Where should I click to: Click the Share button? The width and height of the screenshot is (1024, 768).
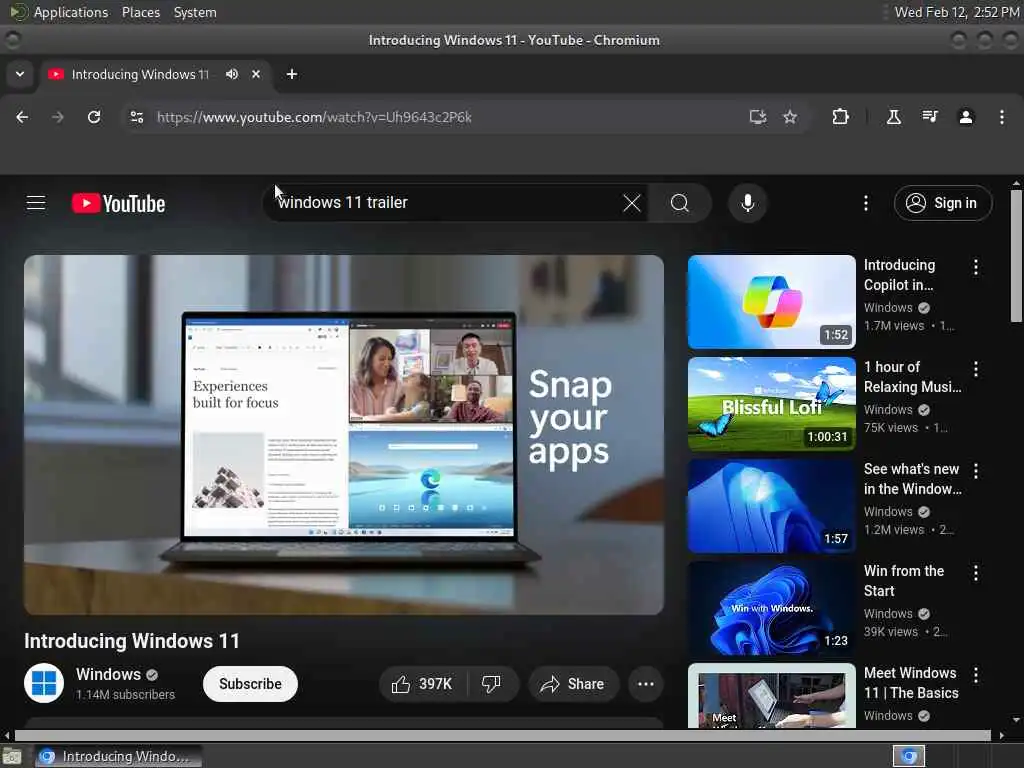click(573, 684)
